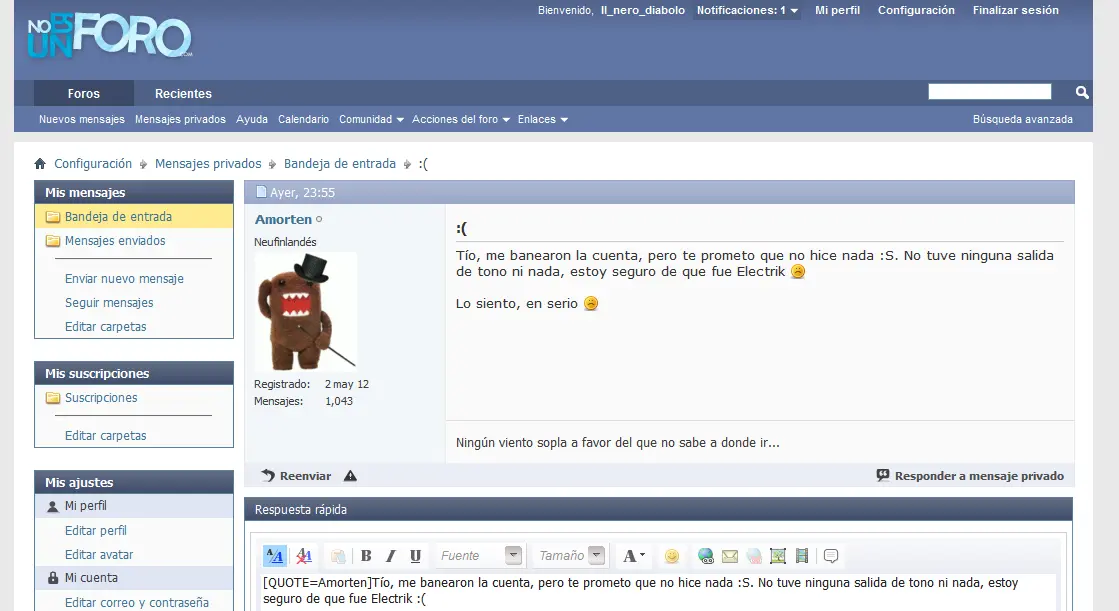1119x611 pixels.
Task: Click the home icon in breadcrumb
Action: pos(40,164)
